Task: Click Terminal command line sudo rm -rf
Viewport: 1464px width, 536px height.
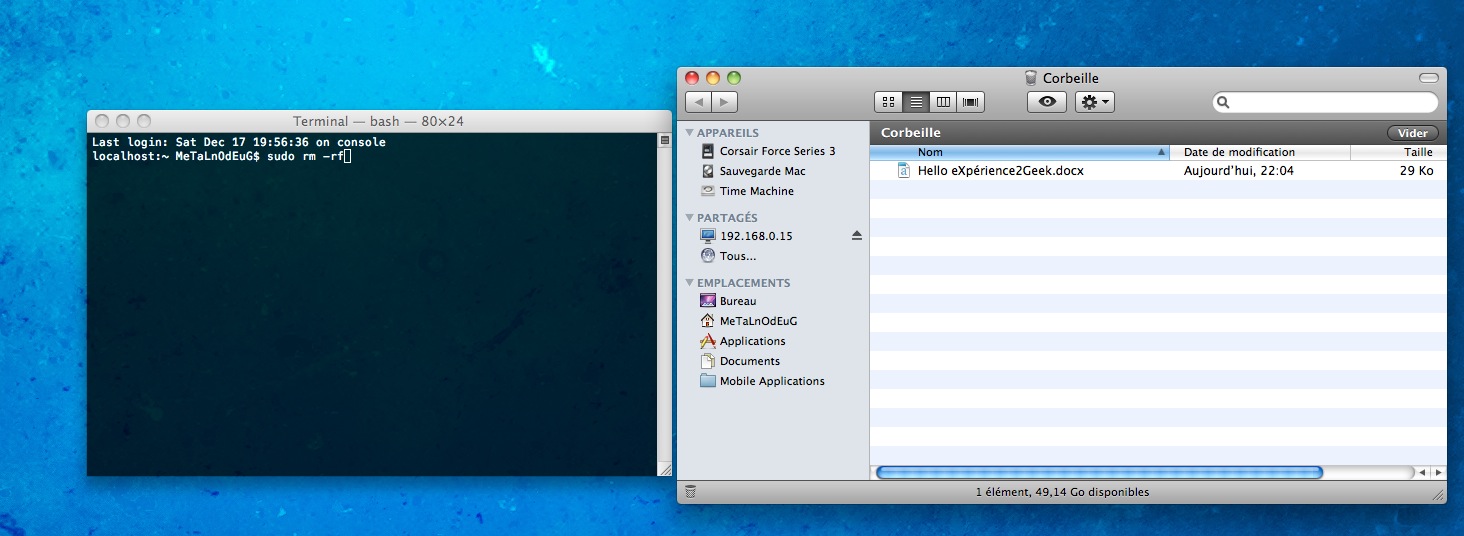Action: [304, 157]
